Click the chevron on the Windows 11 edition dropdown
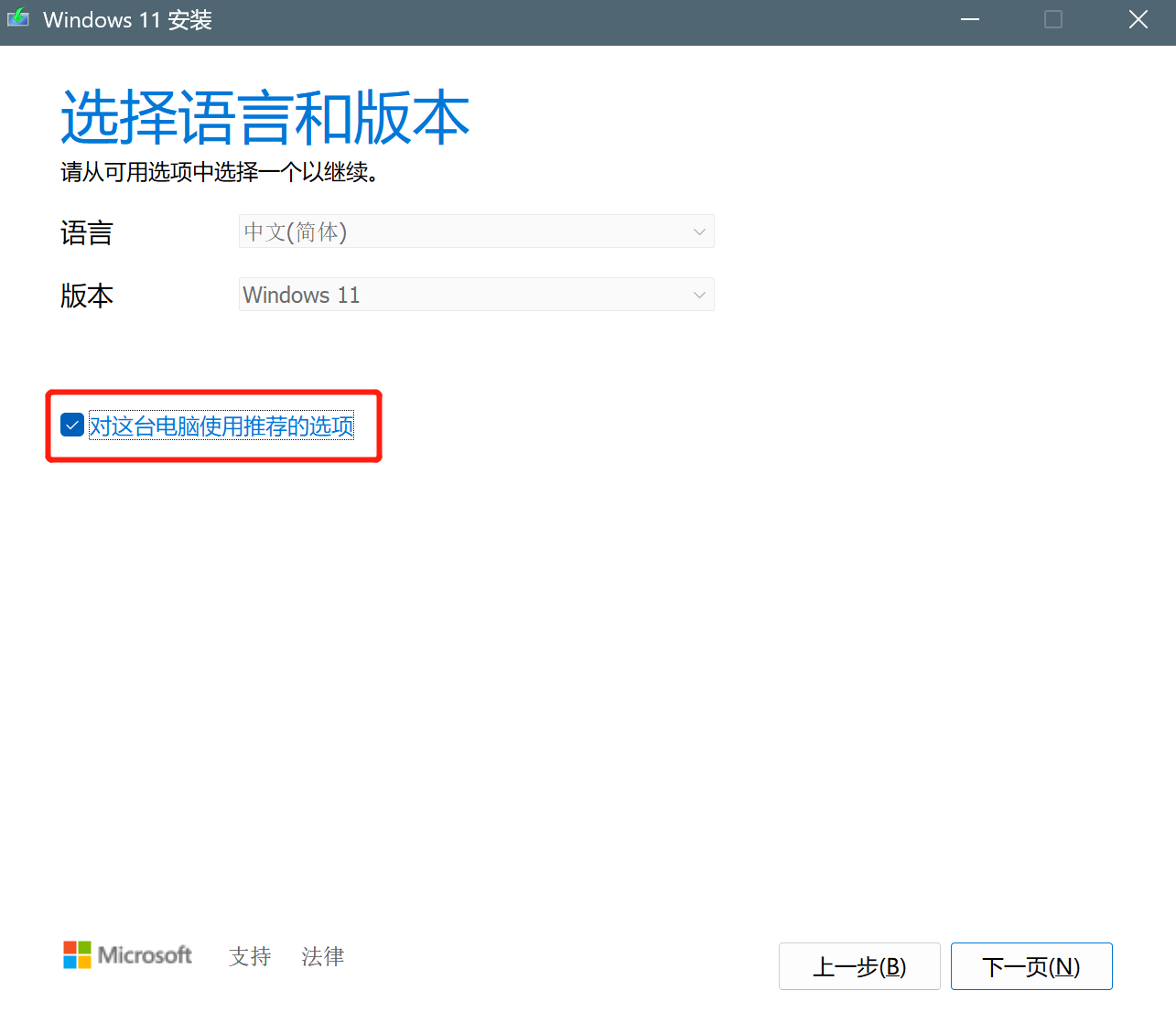The width and height of the screenshot is (1176, 1034). pos(698,295)
